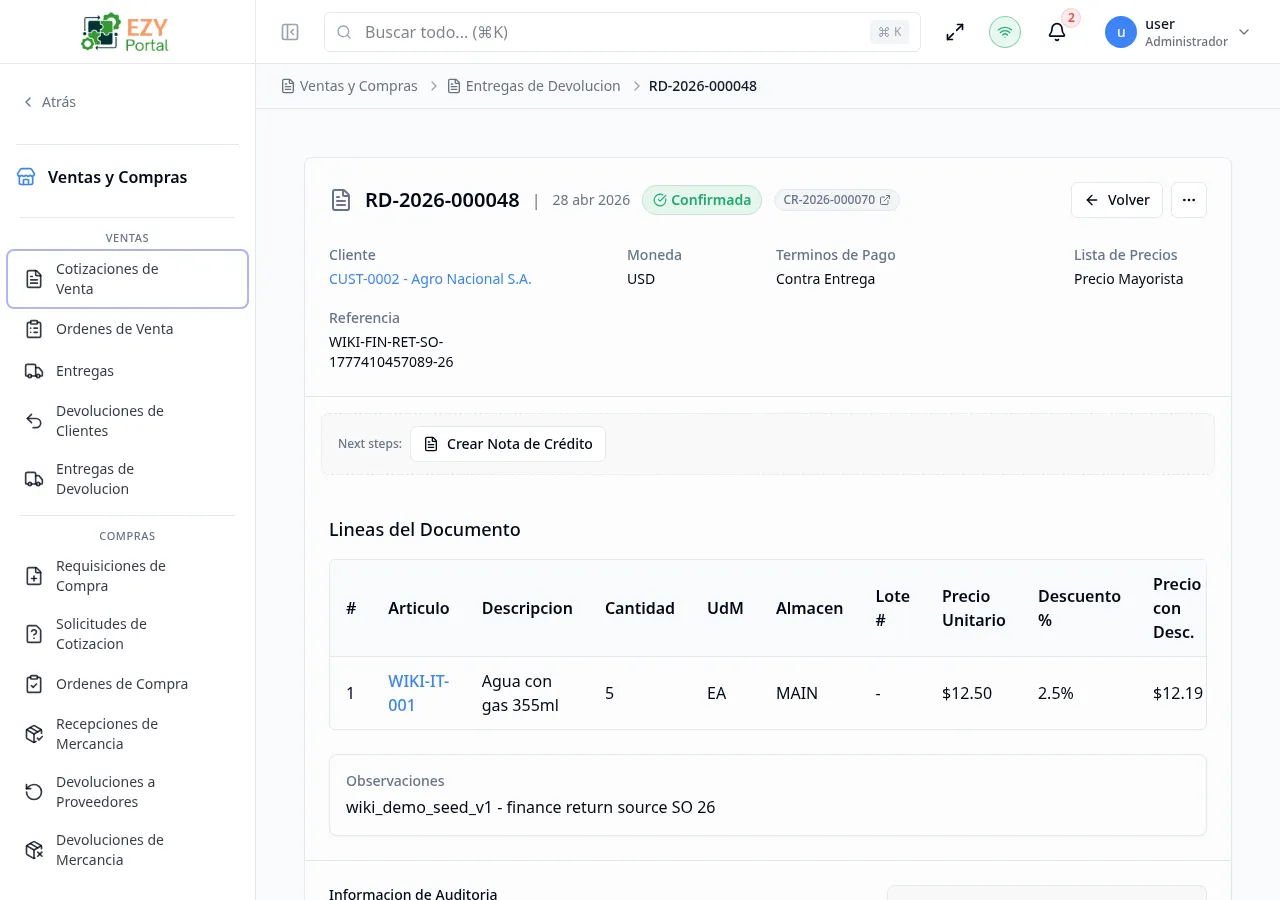Click the EZY Portal logo
This screenshot has width=1280, height=900.
pyautogui.click(x=127, y=32)
